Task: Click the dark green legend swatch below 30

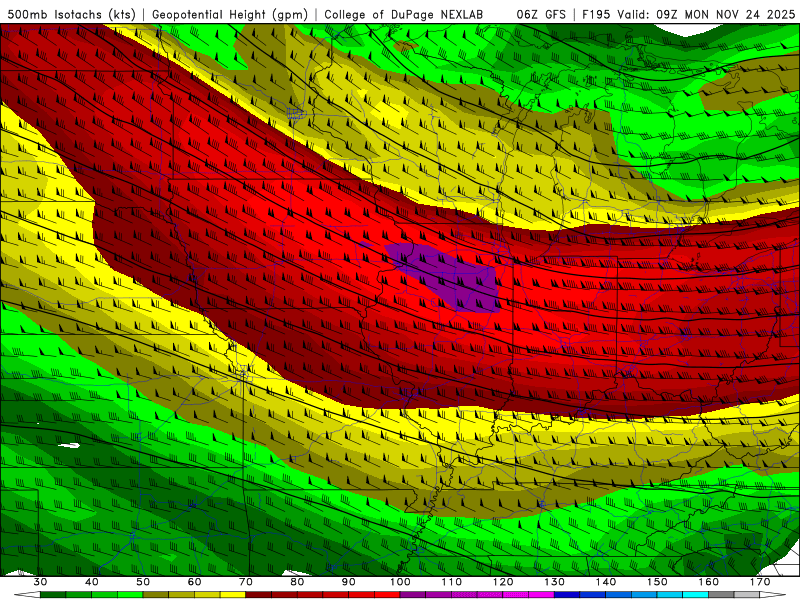Action: (53, 595)
